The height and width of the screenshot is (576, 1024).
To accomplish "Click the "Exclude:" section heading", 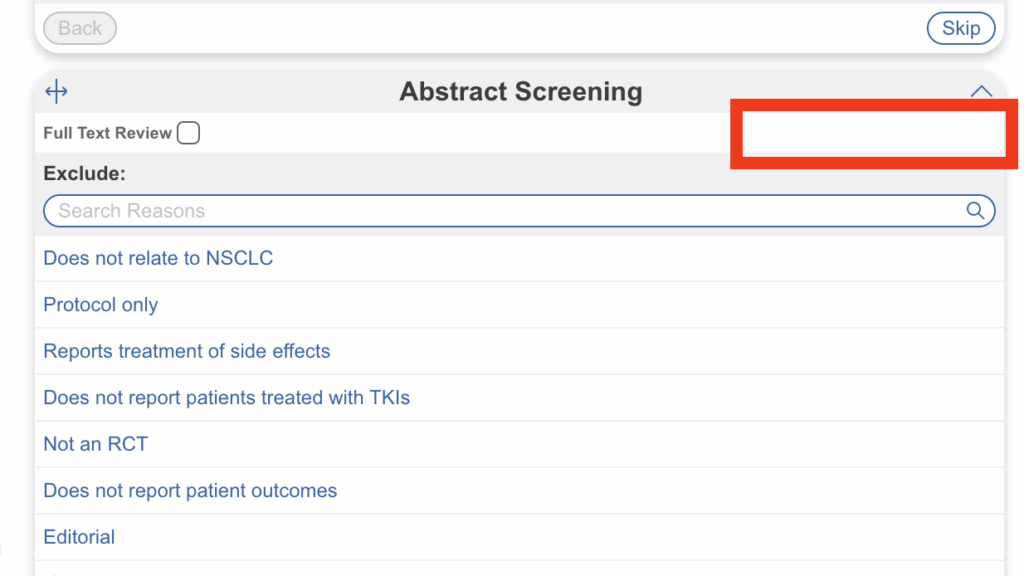I will pos(85,173).
